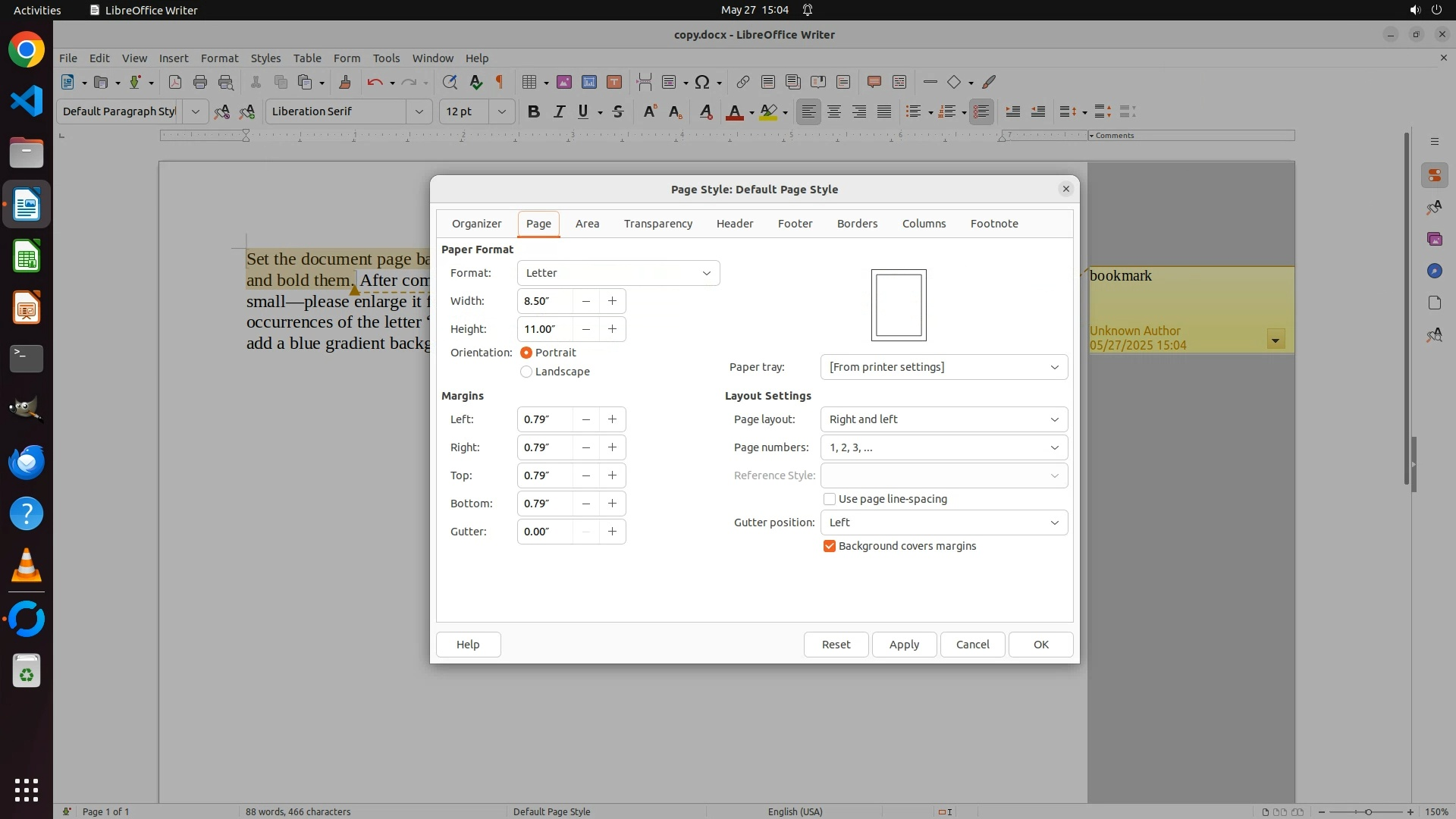Select the Landscape orientation radio button

pyautogui.click(x=526, y=372)
